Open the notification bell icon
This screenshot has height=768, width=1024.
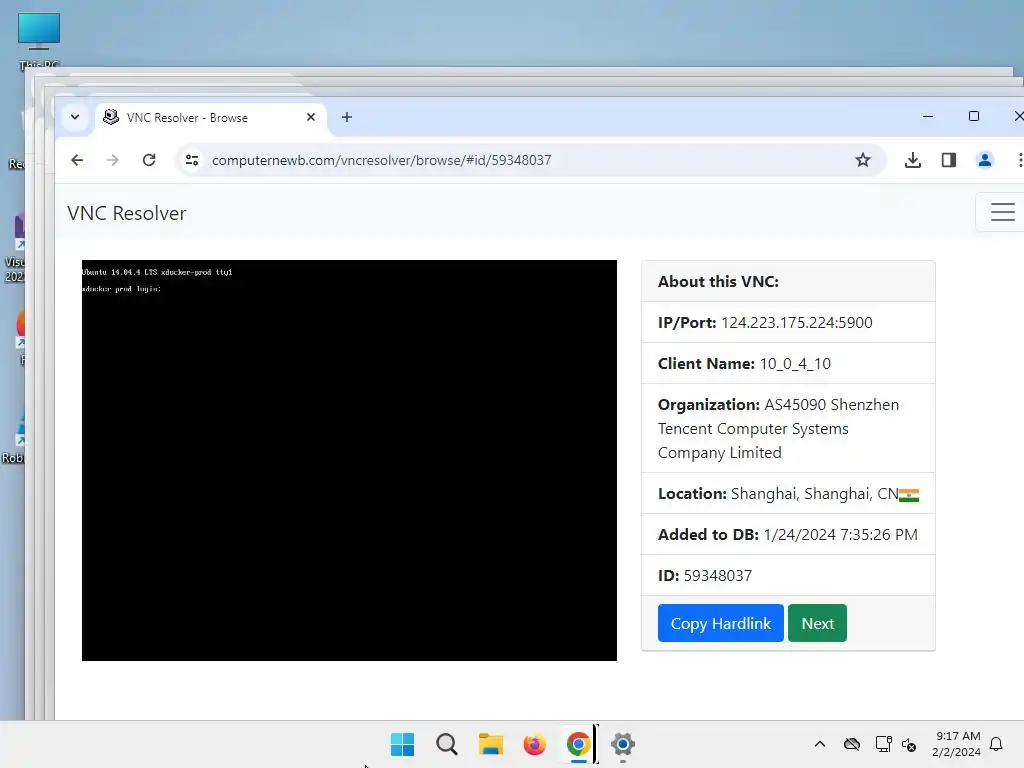pos(997,744)
